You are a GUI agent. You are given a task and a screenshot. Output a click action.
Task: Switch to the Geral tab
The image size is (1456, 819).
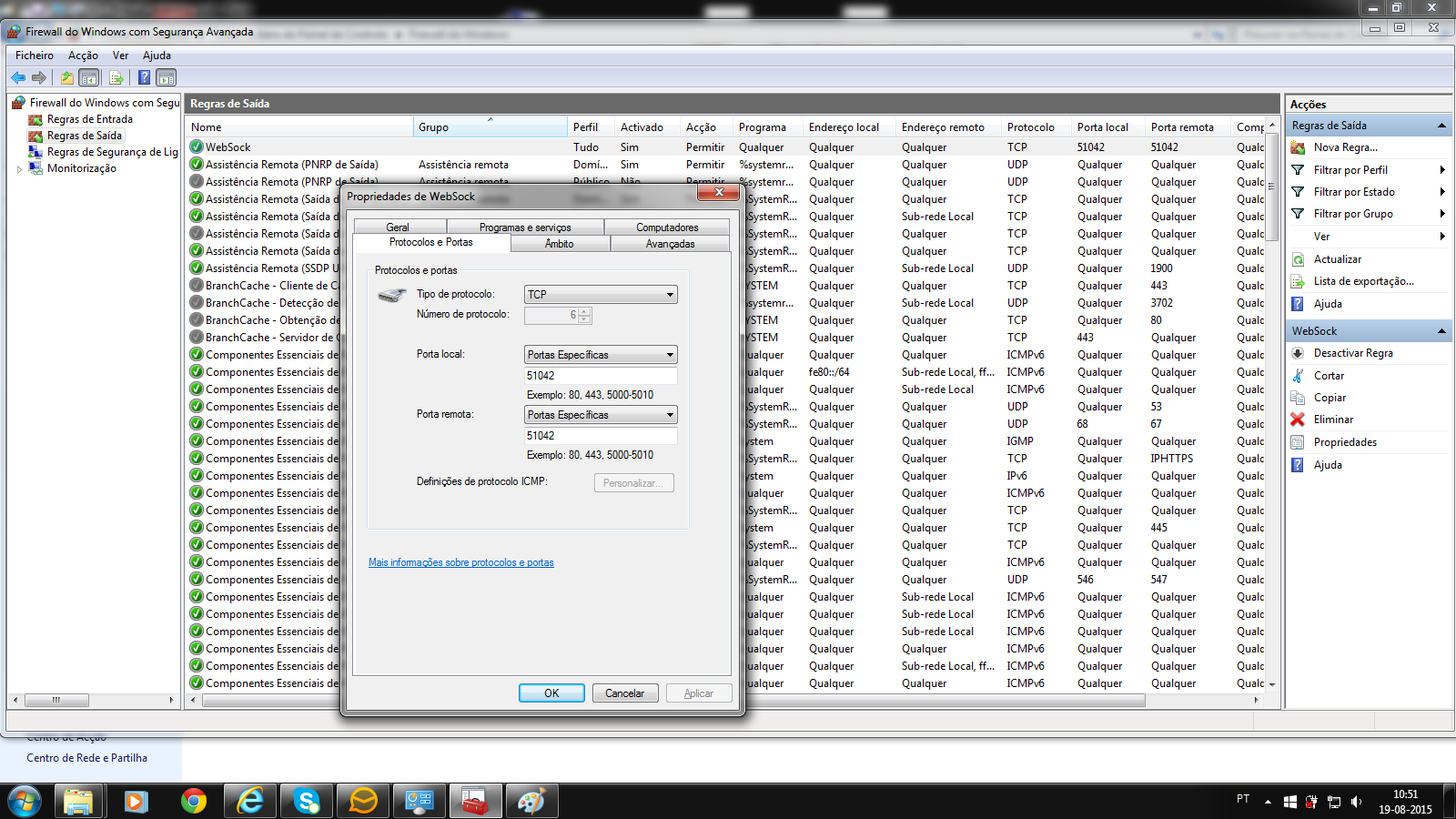398,227
